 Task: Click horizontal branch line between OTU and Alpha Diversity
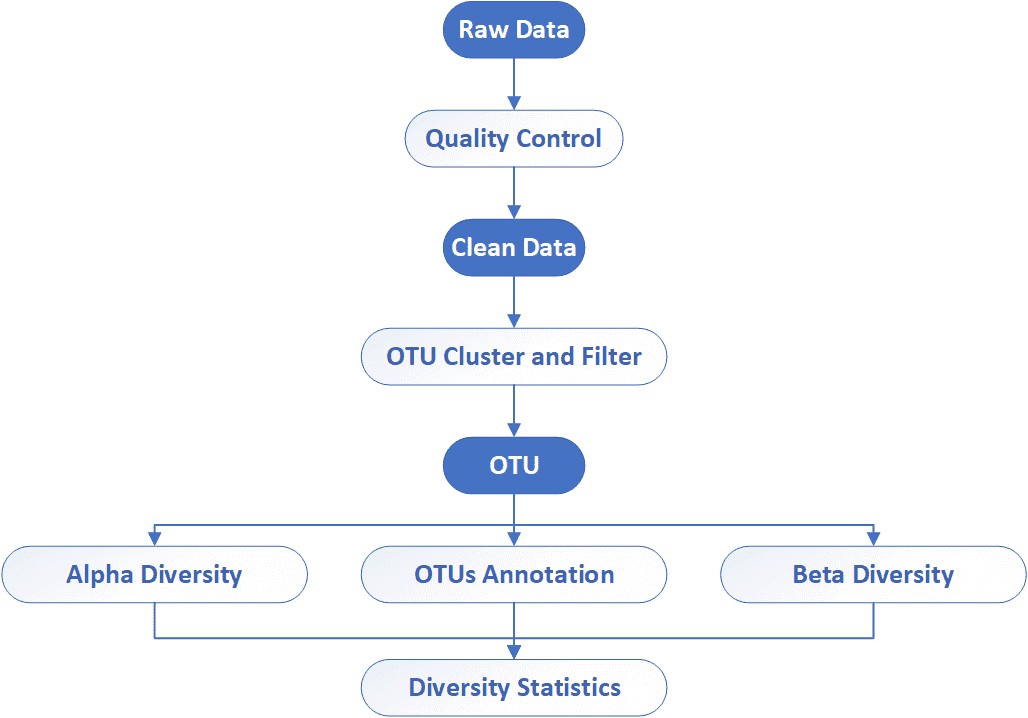point(330,523)
